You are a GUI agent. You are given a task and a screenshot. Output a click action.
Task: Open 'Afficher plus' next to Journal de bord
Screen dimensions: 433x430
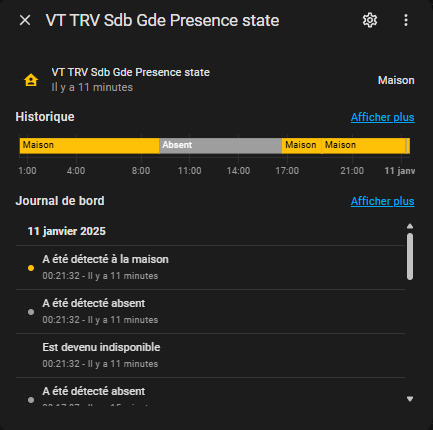382,201
